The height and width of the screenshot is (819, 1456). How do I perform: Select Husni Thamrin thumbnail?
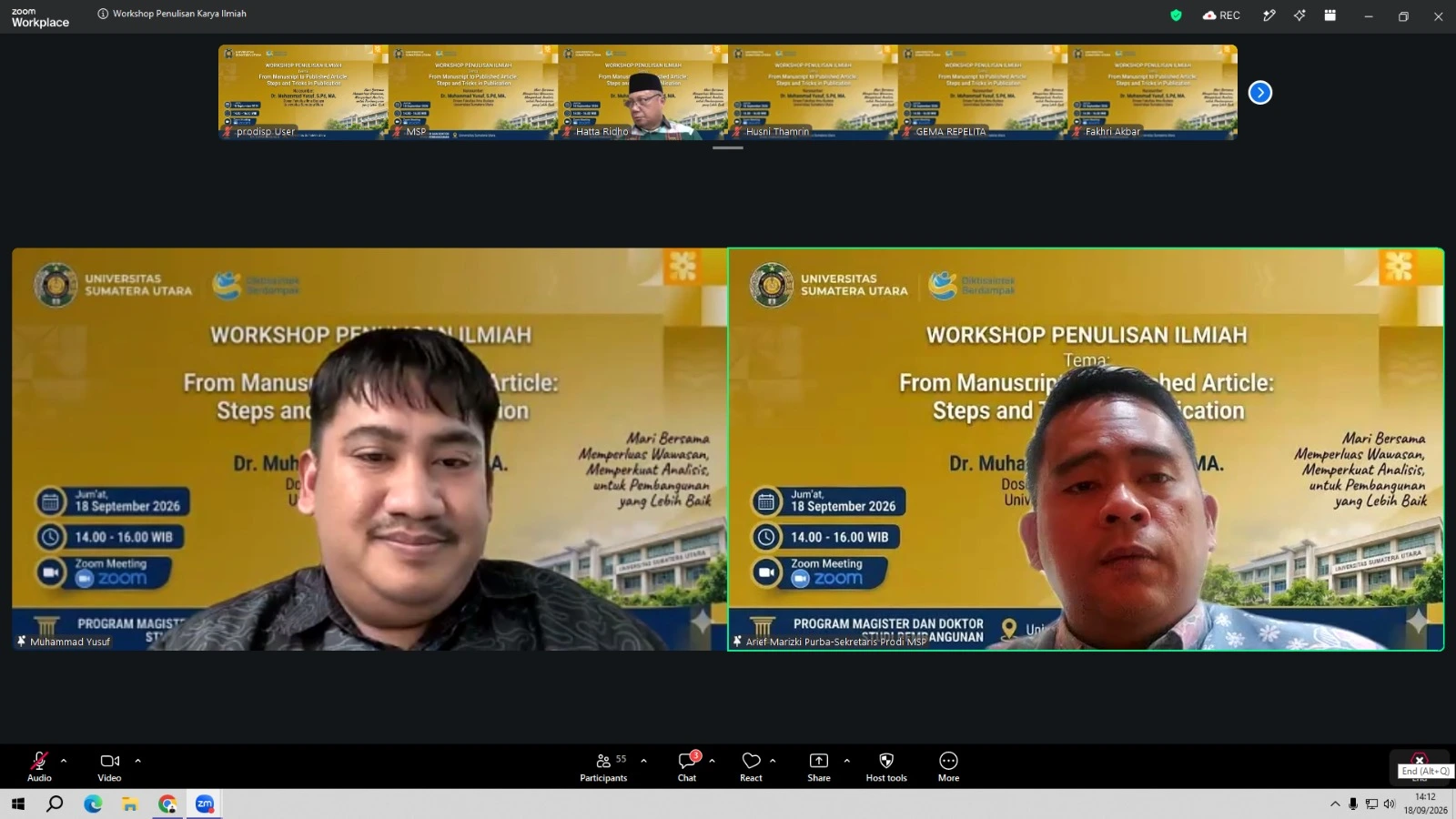[813, 92]
